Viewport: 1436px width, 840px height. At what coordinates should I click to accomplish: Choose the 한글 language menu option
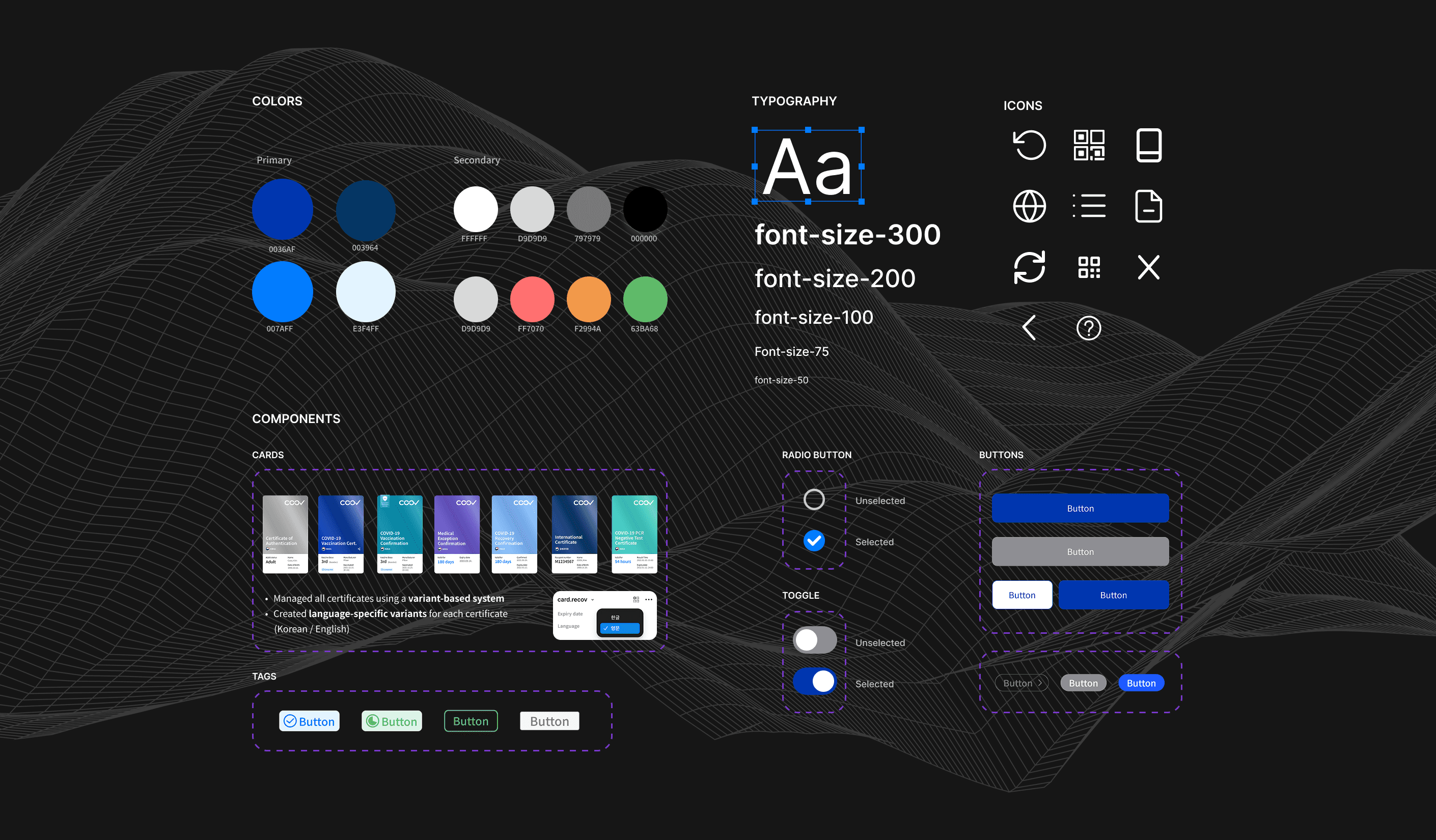coord(616,618)
